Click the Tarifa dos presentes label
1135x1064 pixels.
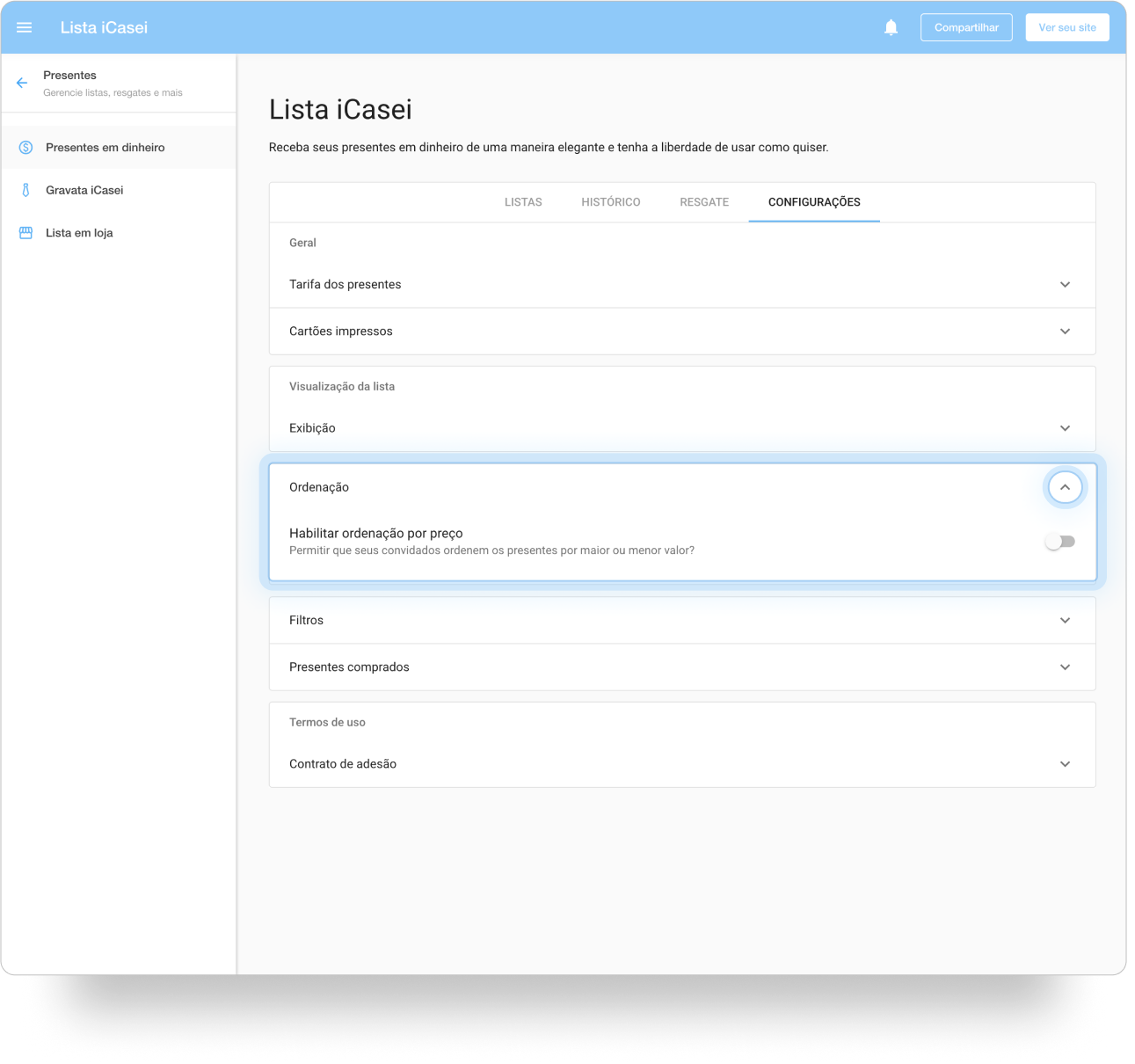[x=345, y=285]
